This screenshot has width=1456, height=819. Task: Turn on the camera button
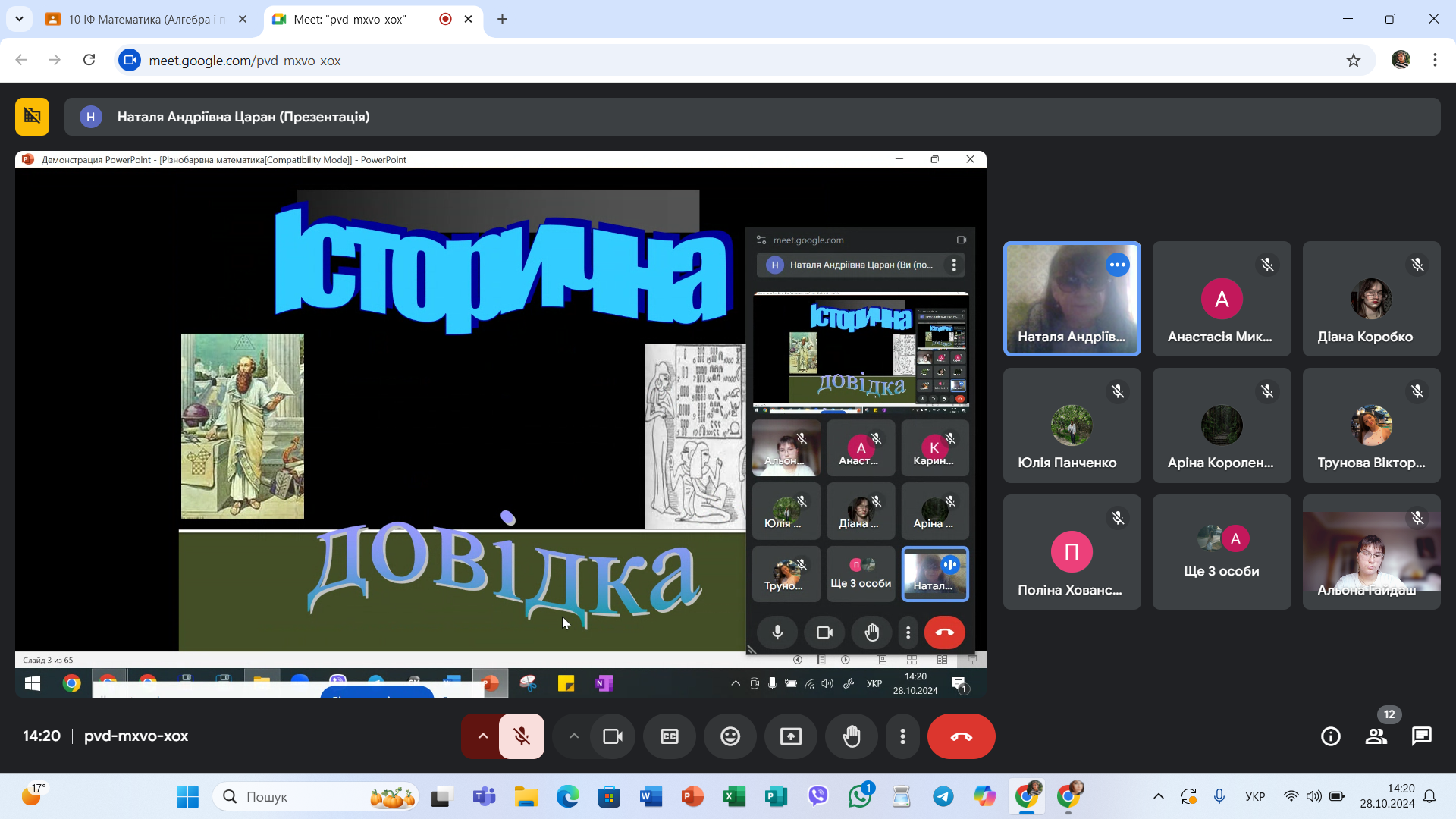(x=612, y=736)
